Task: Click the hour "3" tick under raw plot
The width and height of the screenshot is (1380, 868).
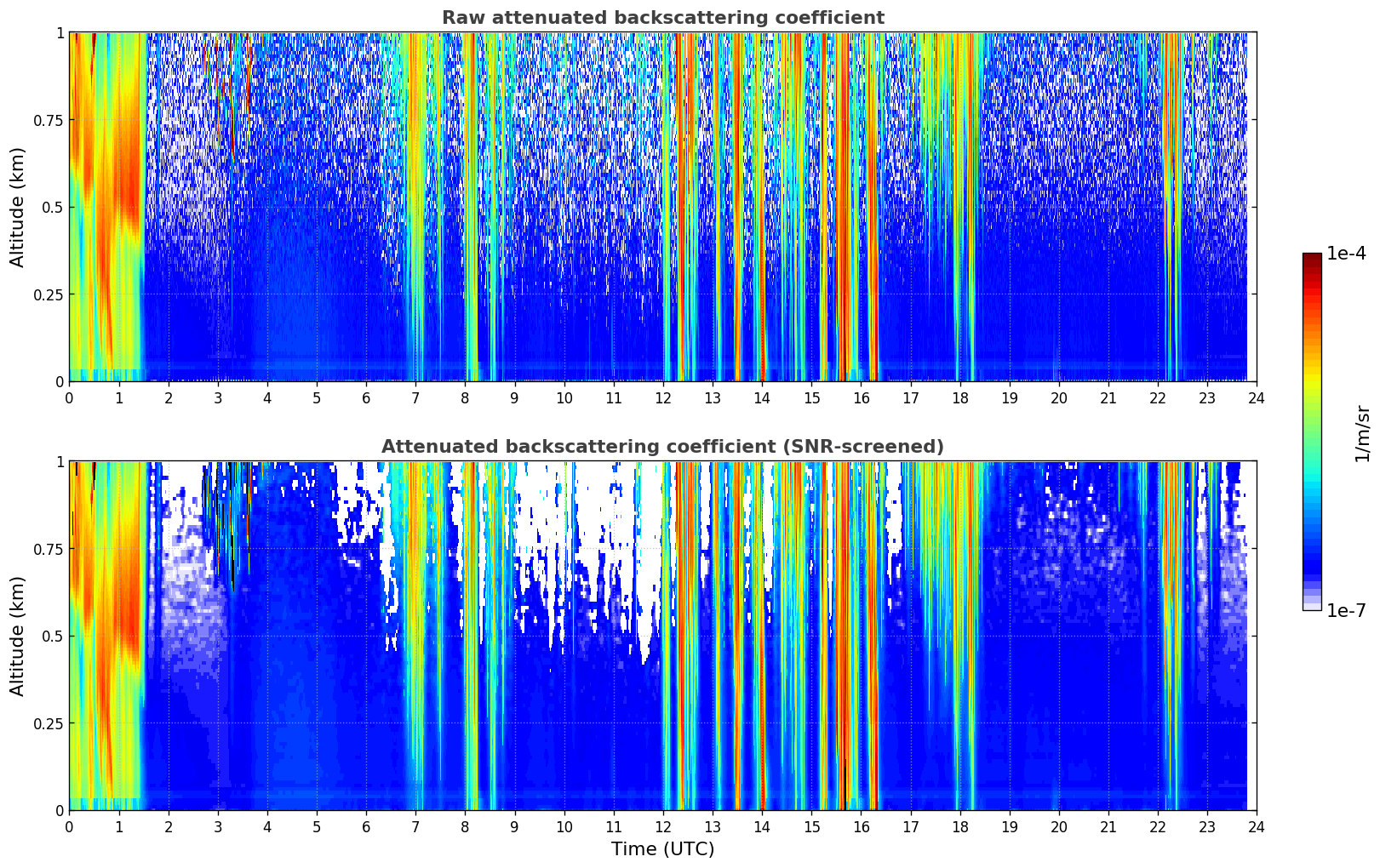Action: point(218,397)
